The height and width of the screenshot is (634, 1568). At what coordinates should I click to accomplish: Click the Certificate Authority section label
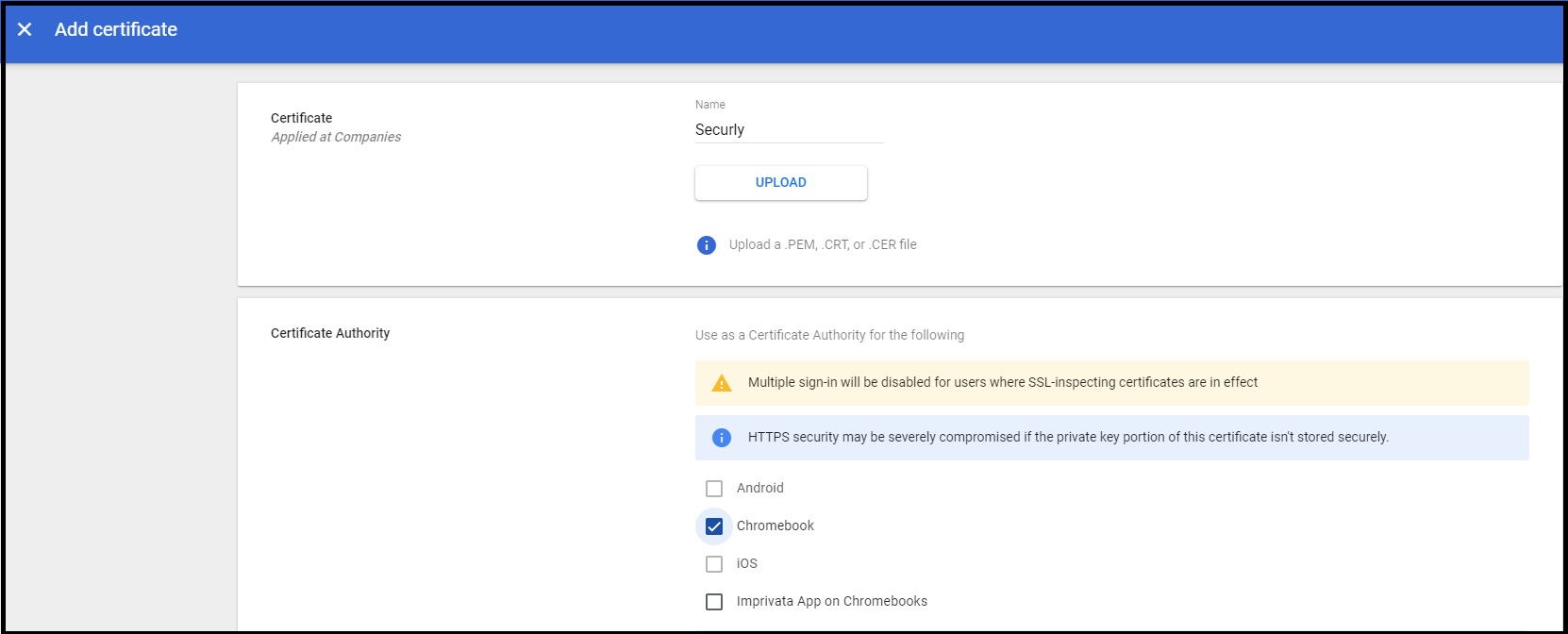pyautogui.click(x=329, y=333)
